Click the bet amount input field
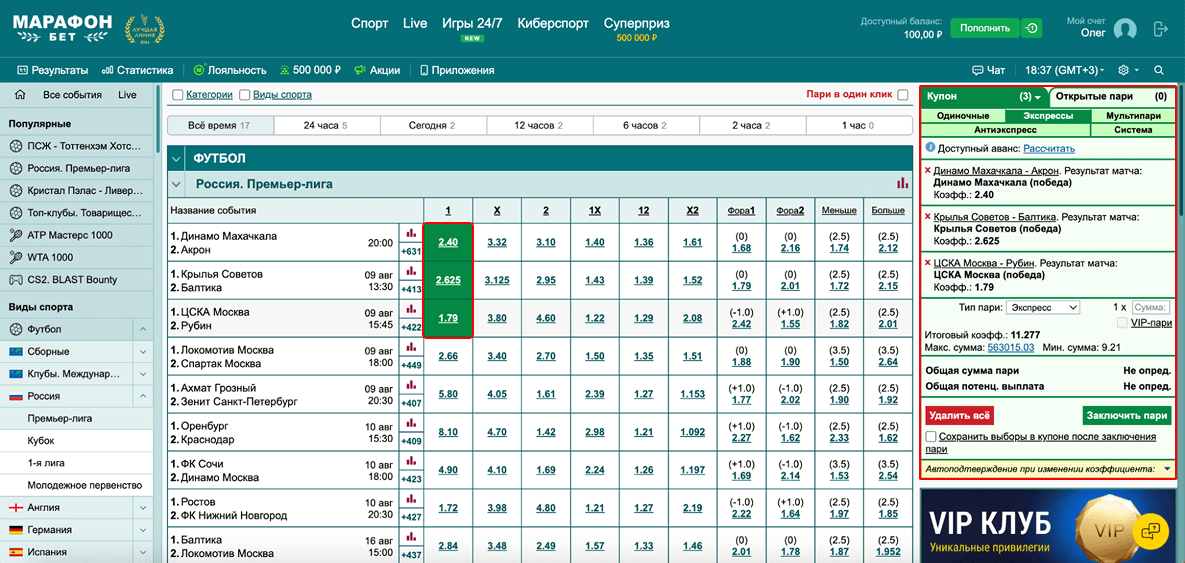This screenshot has width=1185, height=563. click(x=1150, y=307)
